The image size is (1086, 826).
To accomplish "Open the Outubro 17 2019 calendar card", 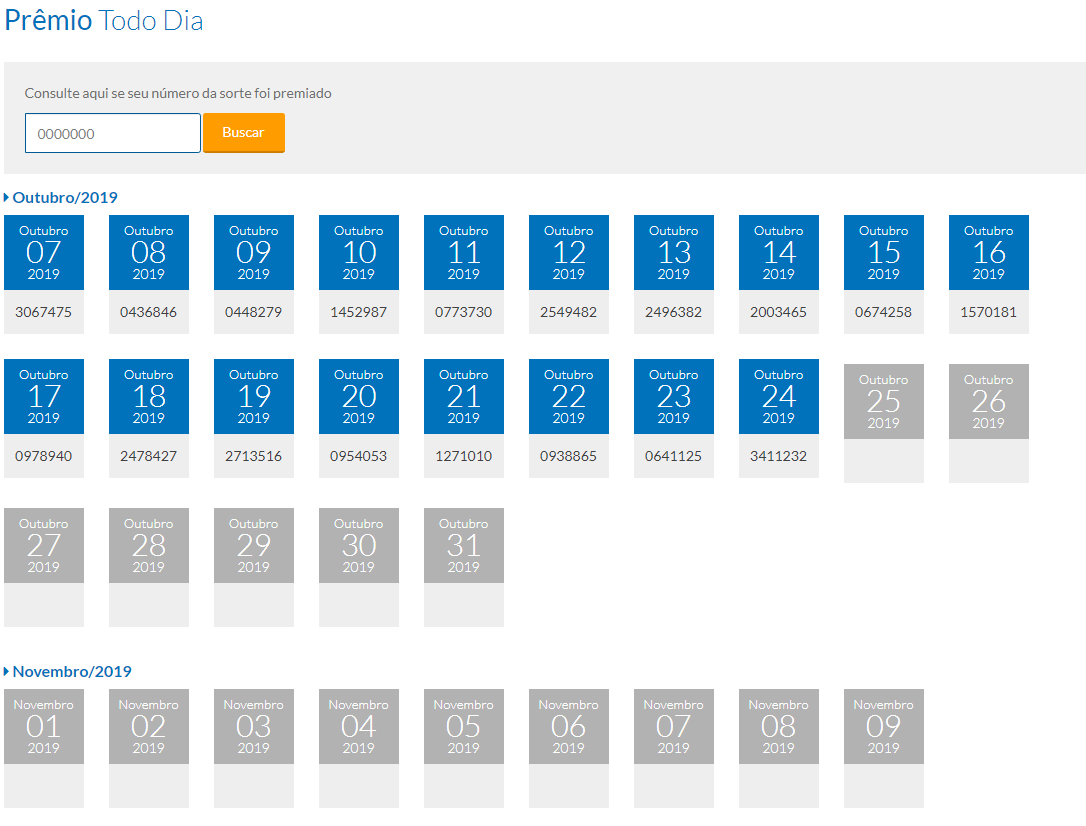I will [44, 397].
